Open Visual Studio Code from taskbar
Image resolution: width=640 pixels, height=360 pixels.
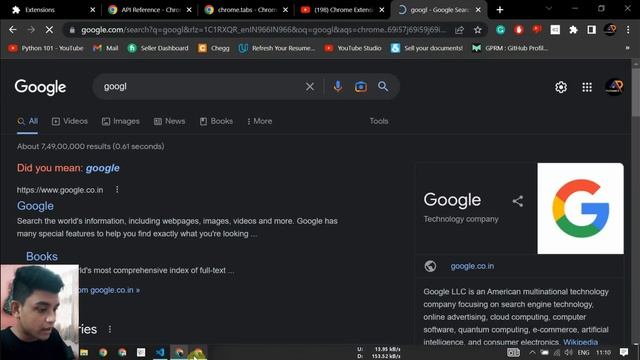coord(160,352)
